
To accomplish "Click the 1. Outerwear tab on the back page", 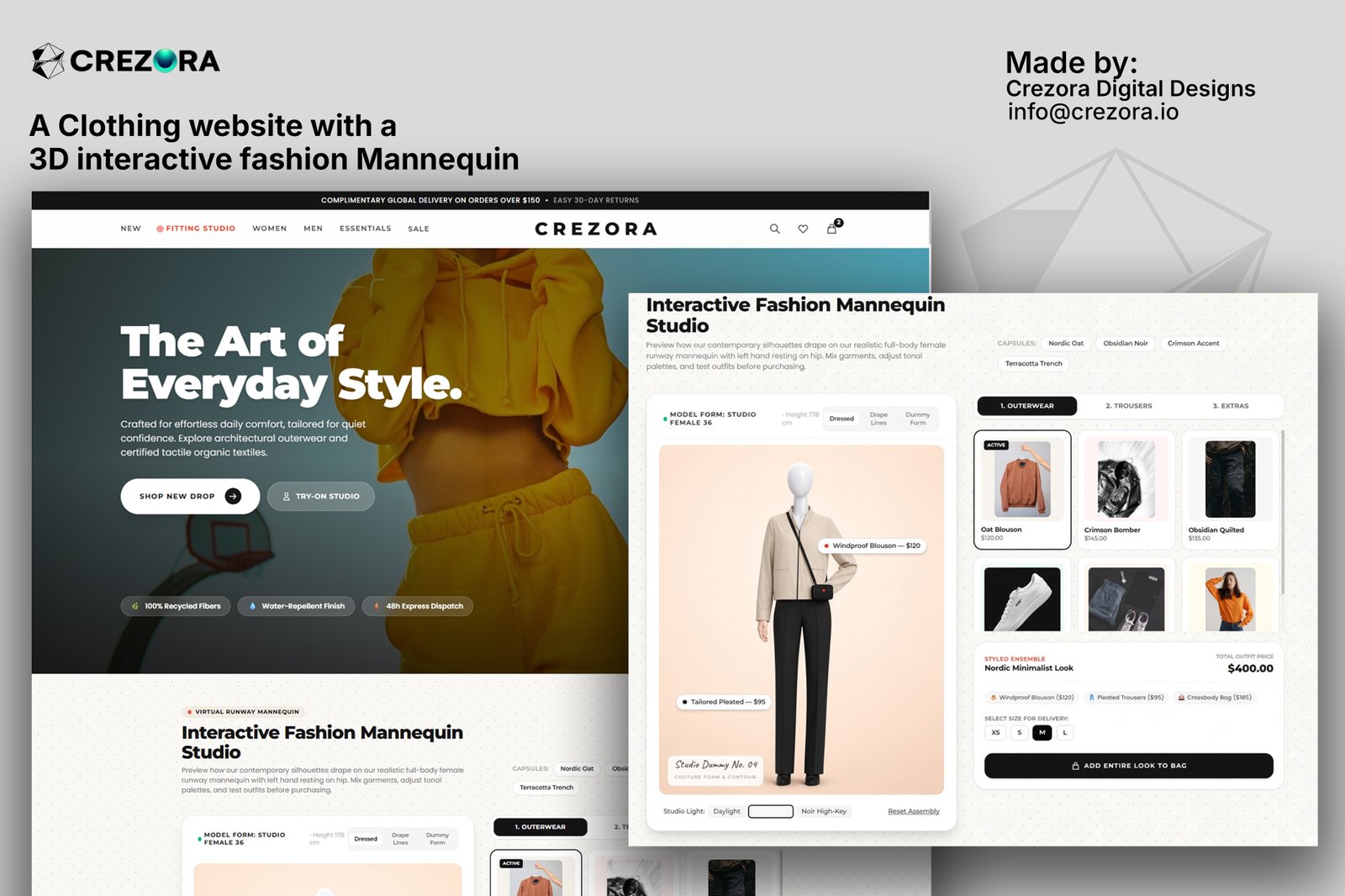I will (x=541, y=827).
